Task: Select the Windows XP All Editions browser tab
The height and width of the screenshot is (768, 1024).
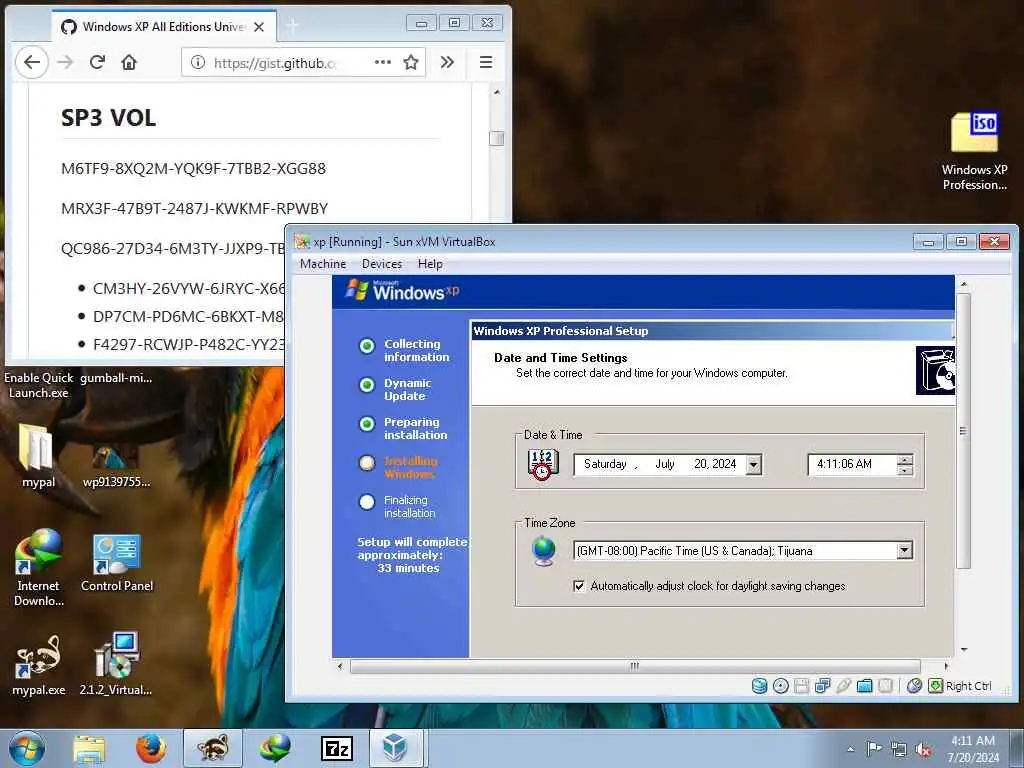Action: pos(163,27)
